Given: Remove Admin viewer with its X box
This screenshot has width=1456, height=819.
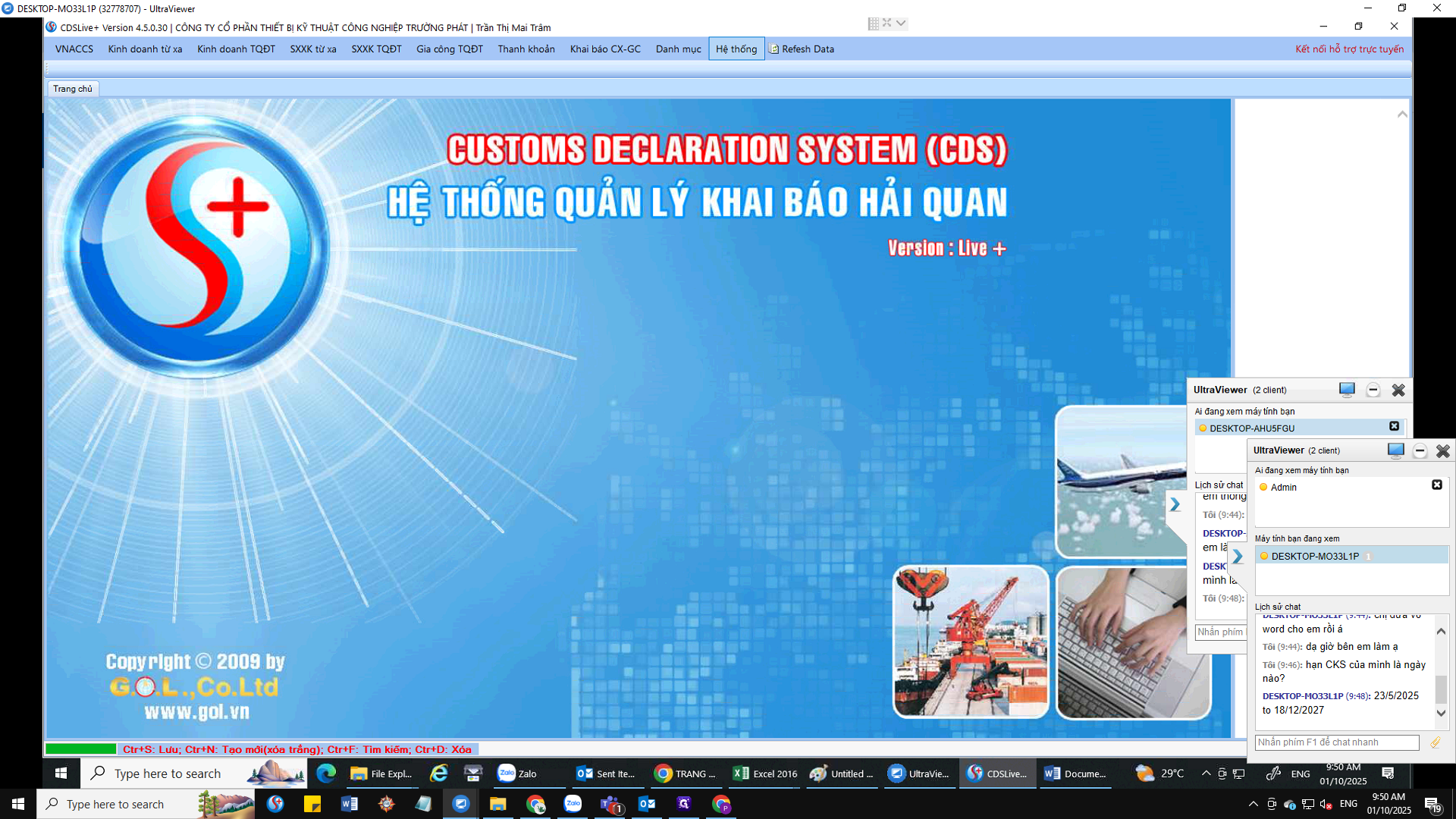Looking at the screenshot, I should pos(1436,485).
